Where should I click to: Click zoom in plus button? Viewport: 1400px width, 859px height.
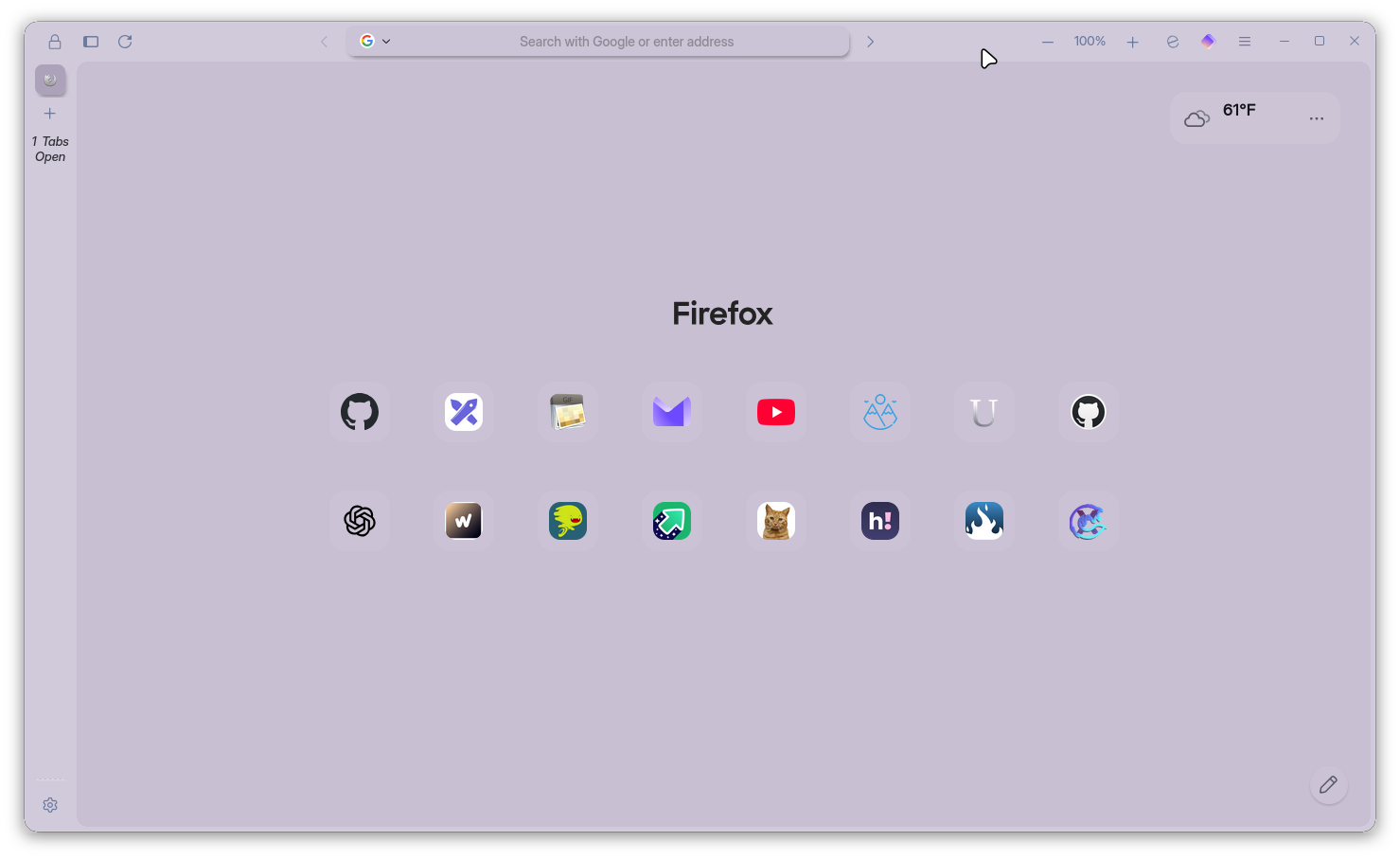tap(1132, 42)
